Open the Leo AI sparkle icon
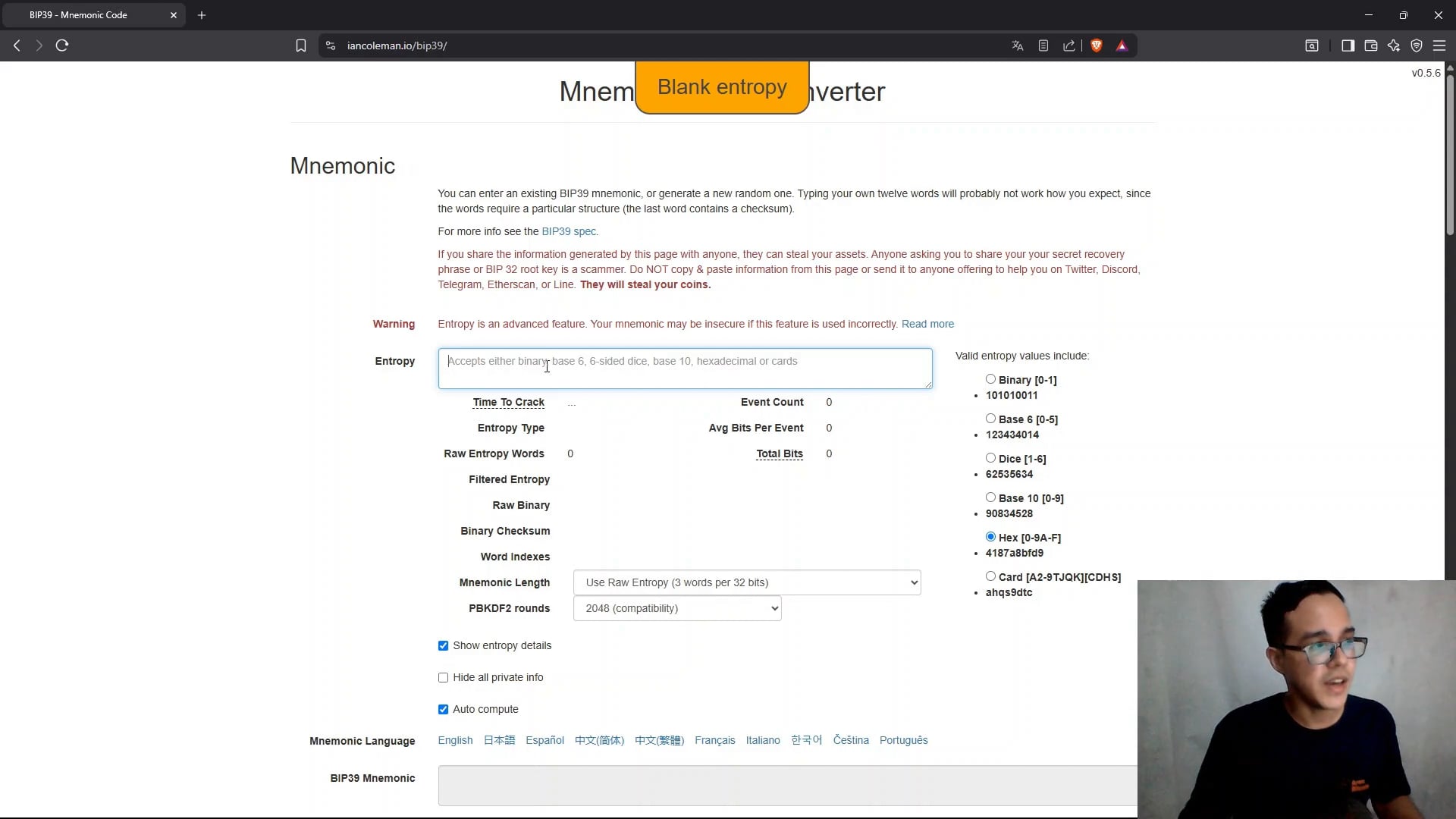 1394,45
